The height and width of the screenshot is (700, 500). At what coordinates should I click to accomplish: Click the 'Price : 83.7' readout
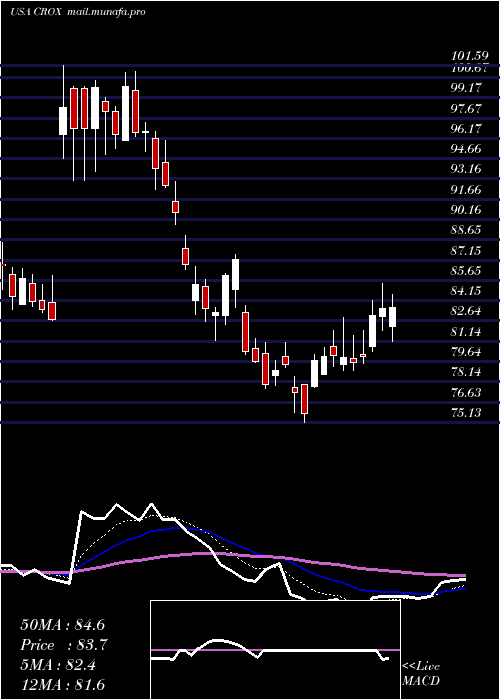coord(63,645)
